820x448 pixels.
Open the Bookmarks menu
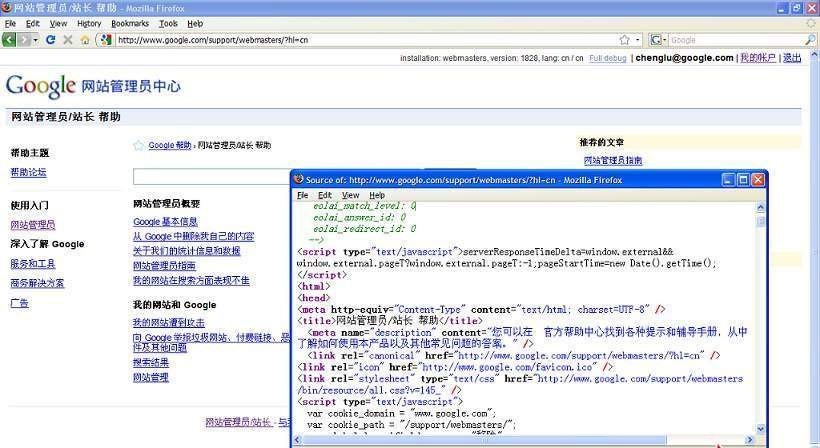tap(130, 24)
